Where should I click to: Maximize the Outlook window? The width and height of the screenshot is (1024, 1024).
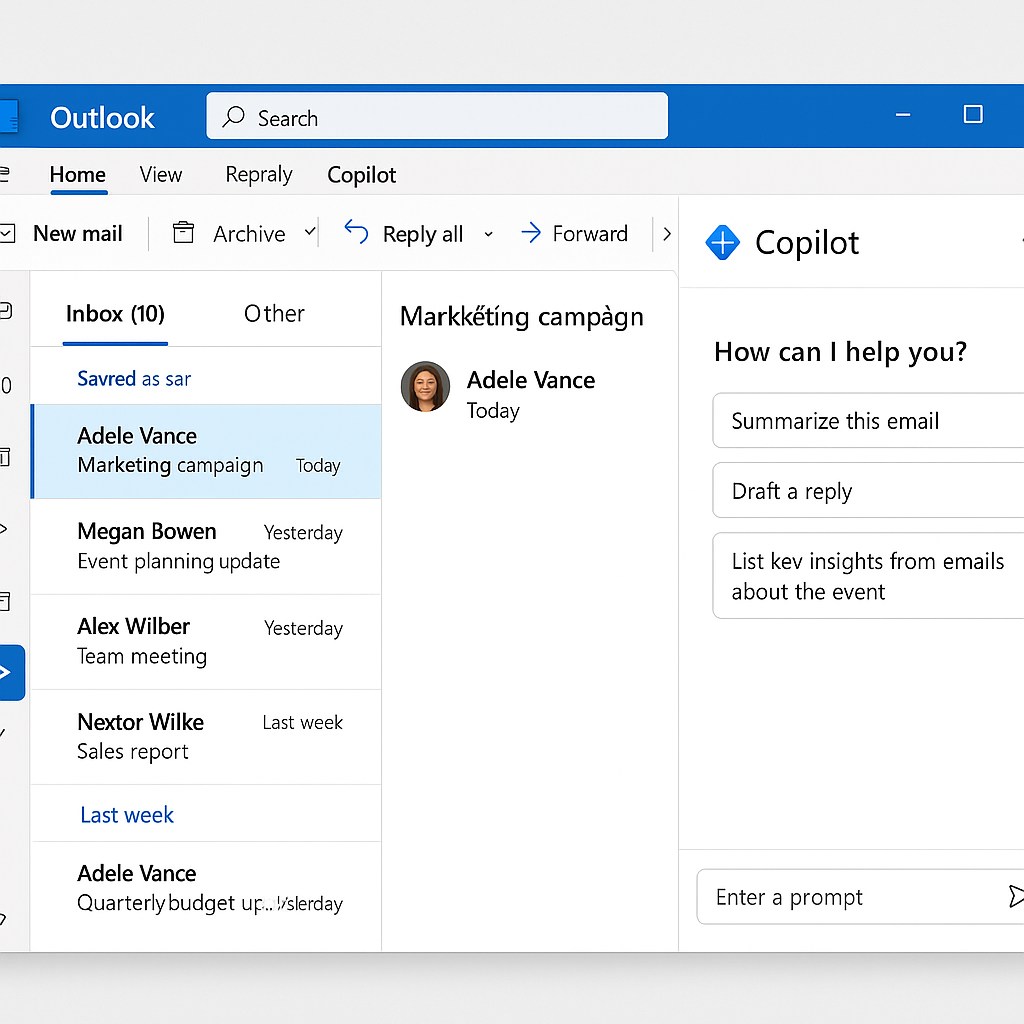[973, 114]
